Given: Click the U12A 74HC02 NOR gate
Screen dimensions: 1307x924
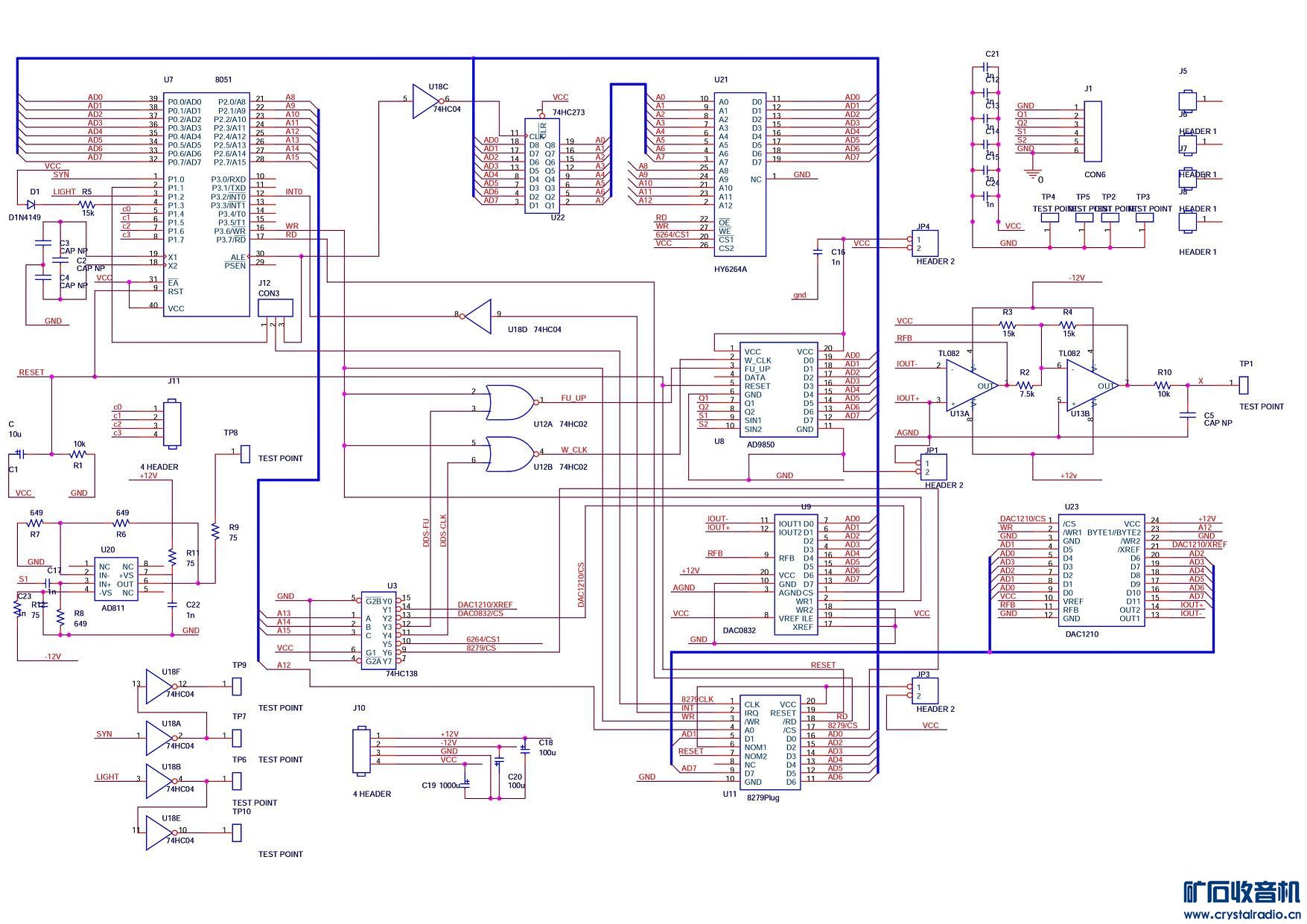Looking at the screenshot, I should tap(511, 402).
